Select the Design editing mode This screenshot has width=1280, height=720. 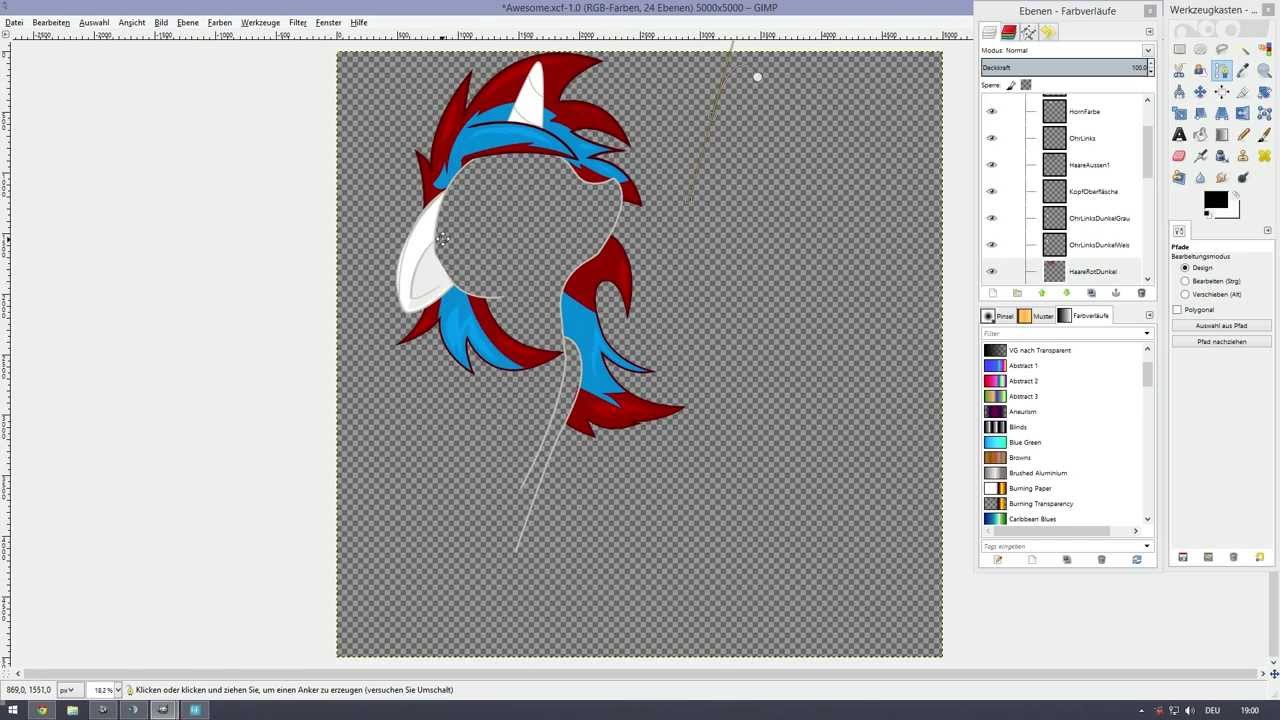coord(1185,268)
